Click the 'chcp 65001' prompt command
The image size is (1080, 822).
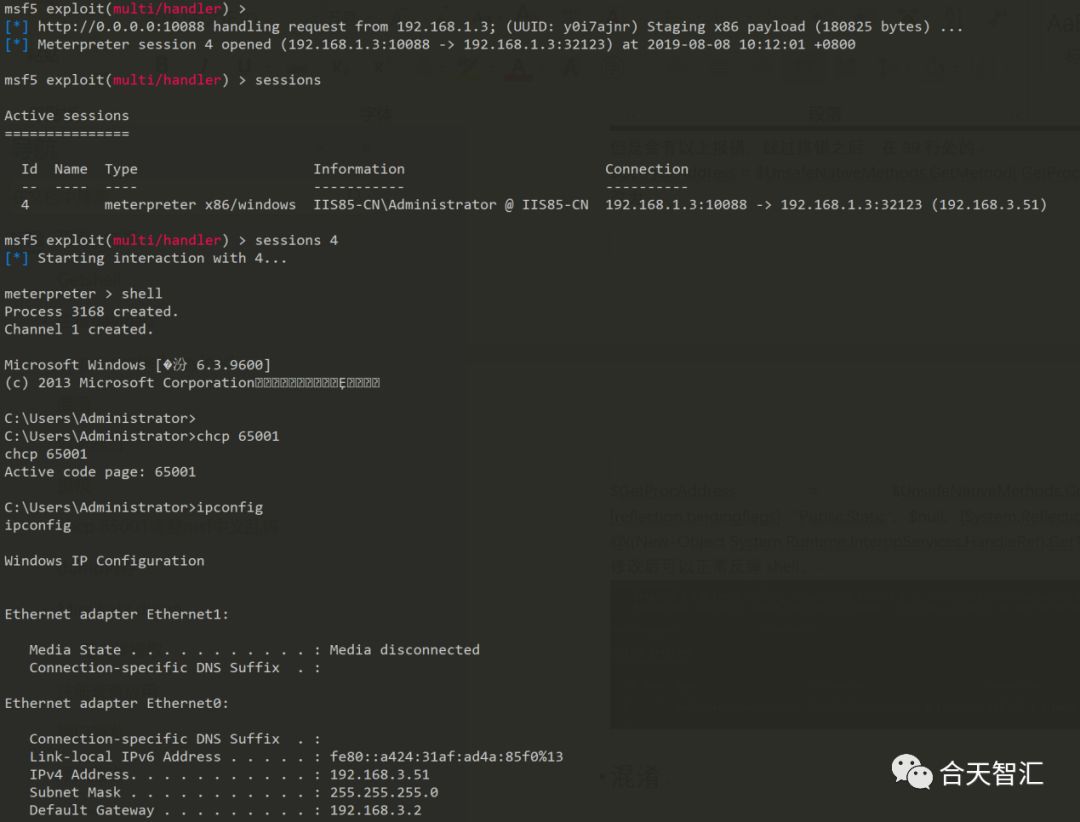[x=238, y=436]
